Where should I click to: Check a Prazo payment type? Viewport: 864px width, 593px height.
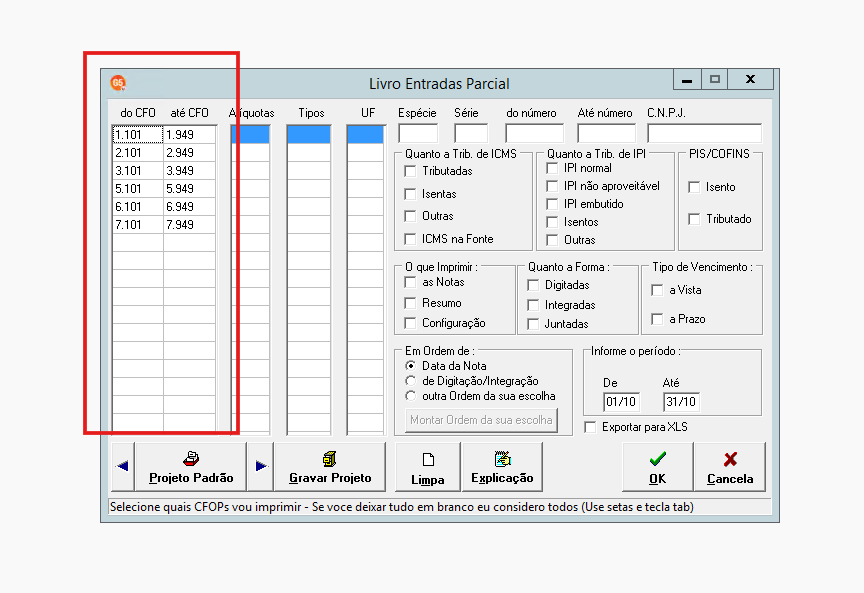pos(657,319)
